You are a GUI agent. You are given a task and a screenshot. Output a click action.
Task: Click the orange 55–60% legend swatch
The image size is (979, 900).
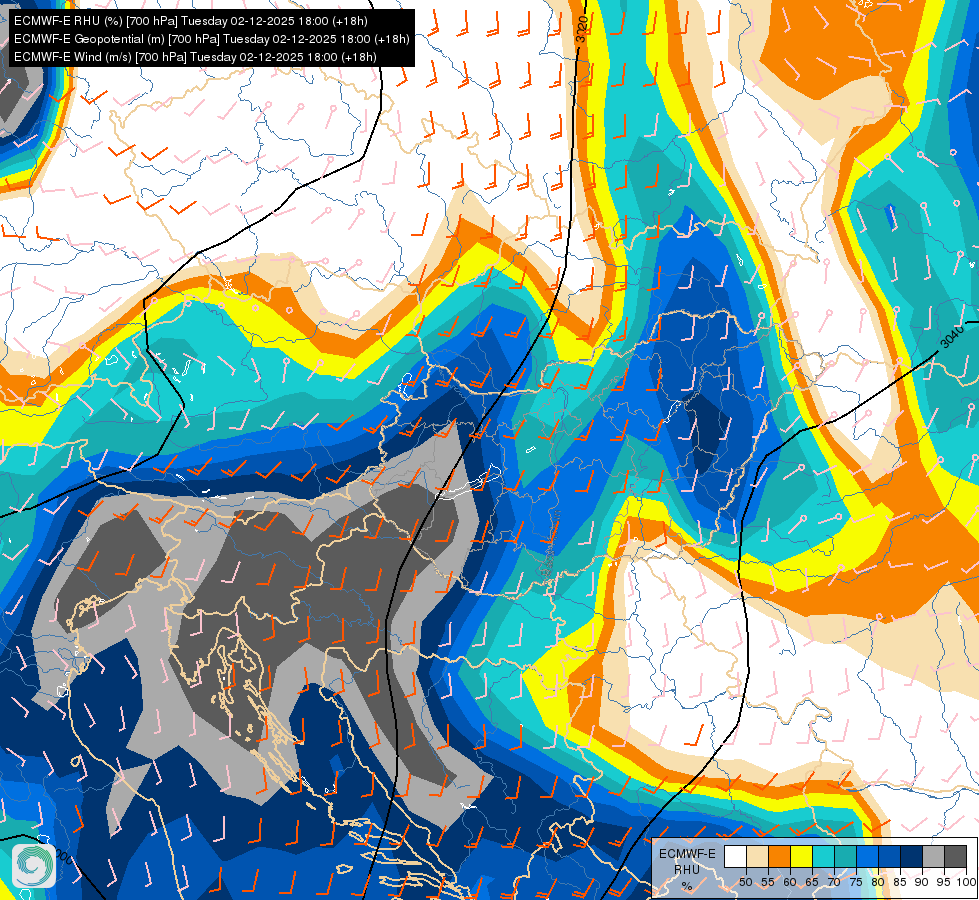point(779,856)
